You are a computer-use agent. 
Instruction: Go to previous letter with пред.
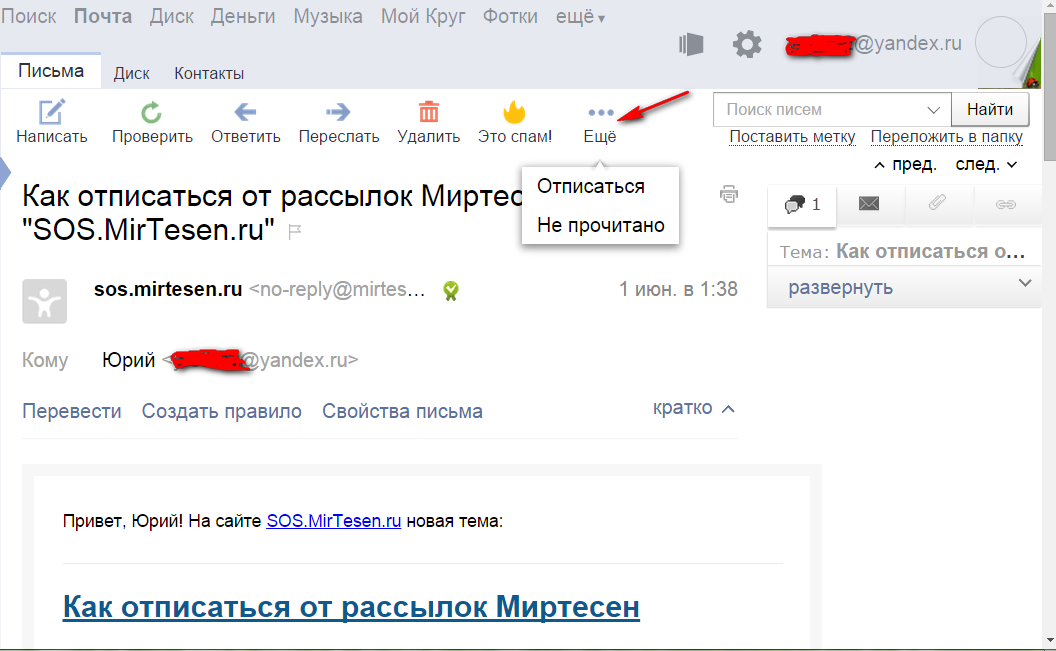tap(905, 165)
